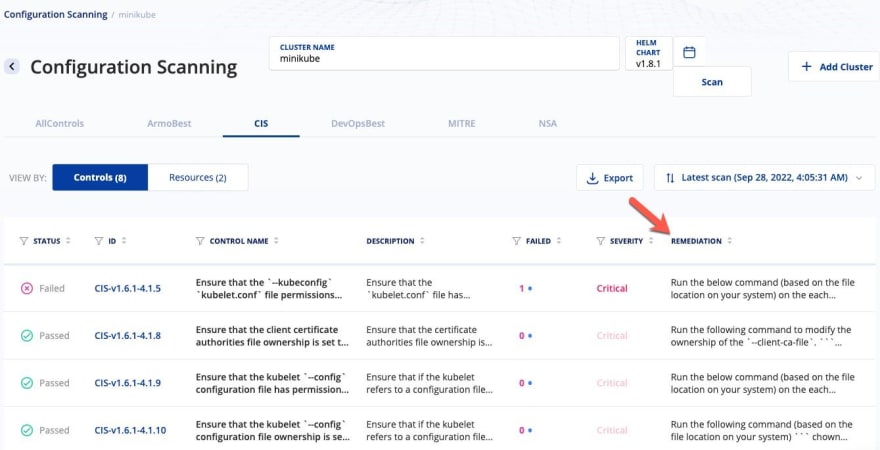Open control CIS-v1.6.1-4.1.10 link
The width and height of the screenshot is (880, 450).
click(x=130, y=430)
